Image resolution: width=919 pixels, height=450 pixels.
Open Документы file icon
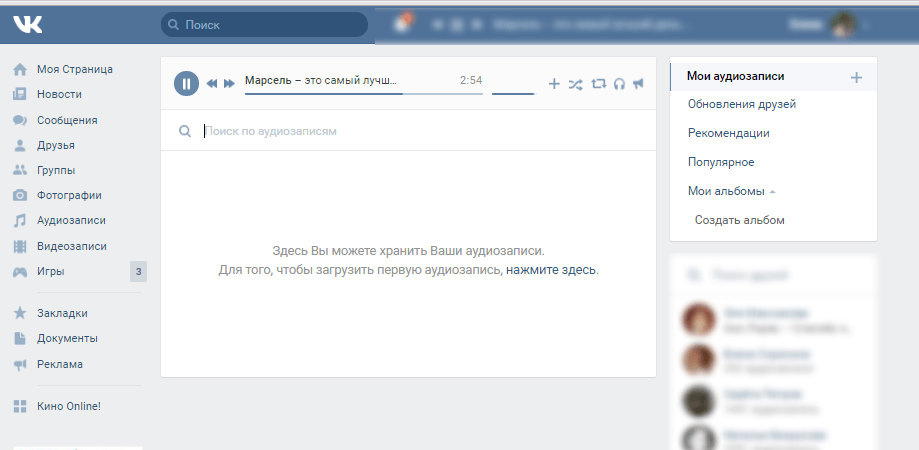[20, 339]
